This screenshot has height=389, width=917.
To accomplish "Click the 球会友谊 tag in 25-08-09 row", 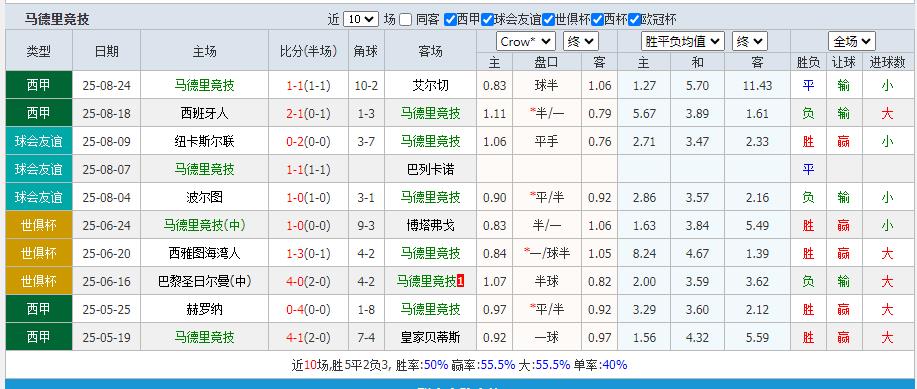I will (x=39, y=142).
